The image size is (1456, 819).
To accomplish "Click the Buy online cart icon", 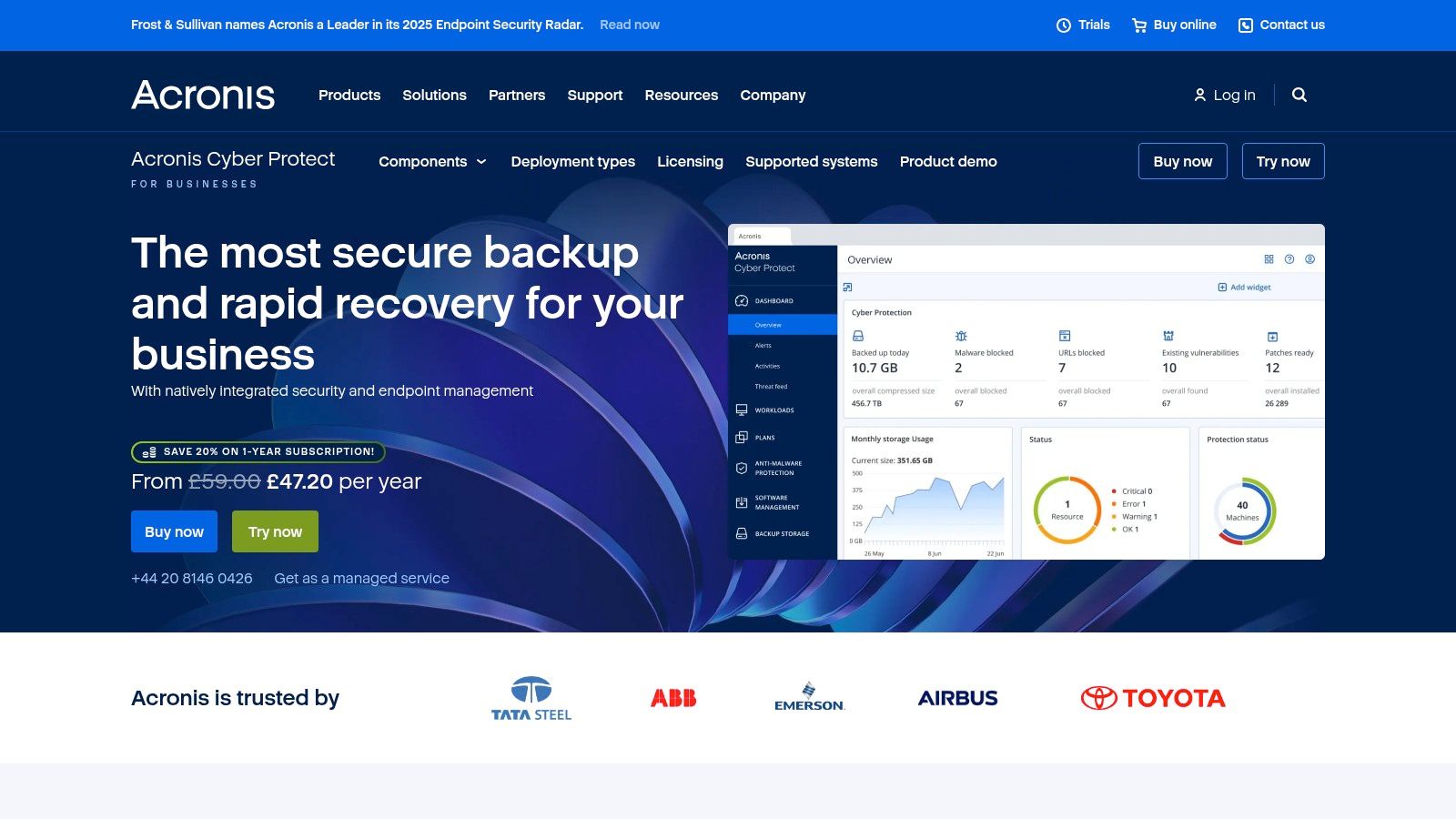I will coord(1138,25).
